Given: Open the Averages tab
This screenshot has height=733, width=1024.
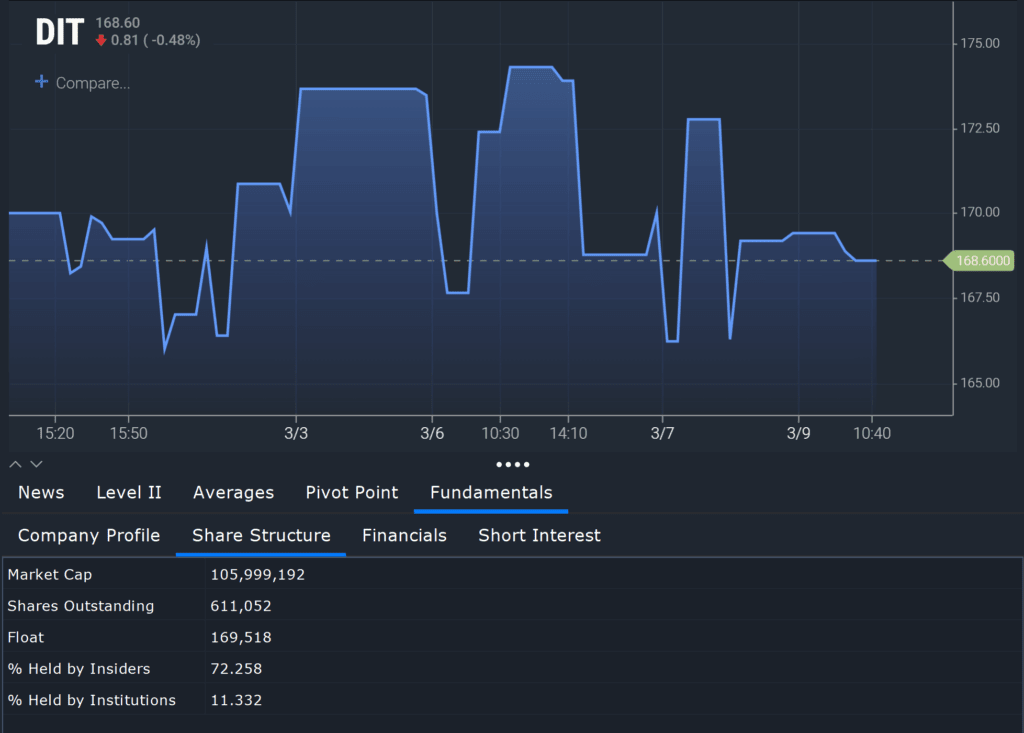Looking at the screenshot, I should click(233, 492).
